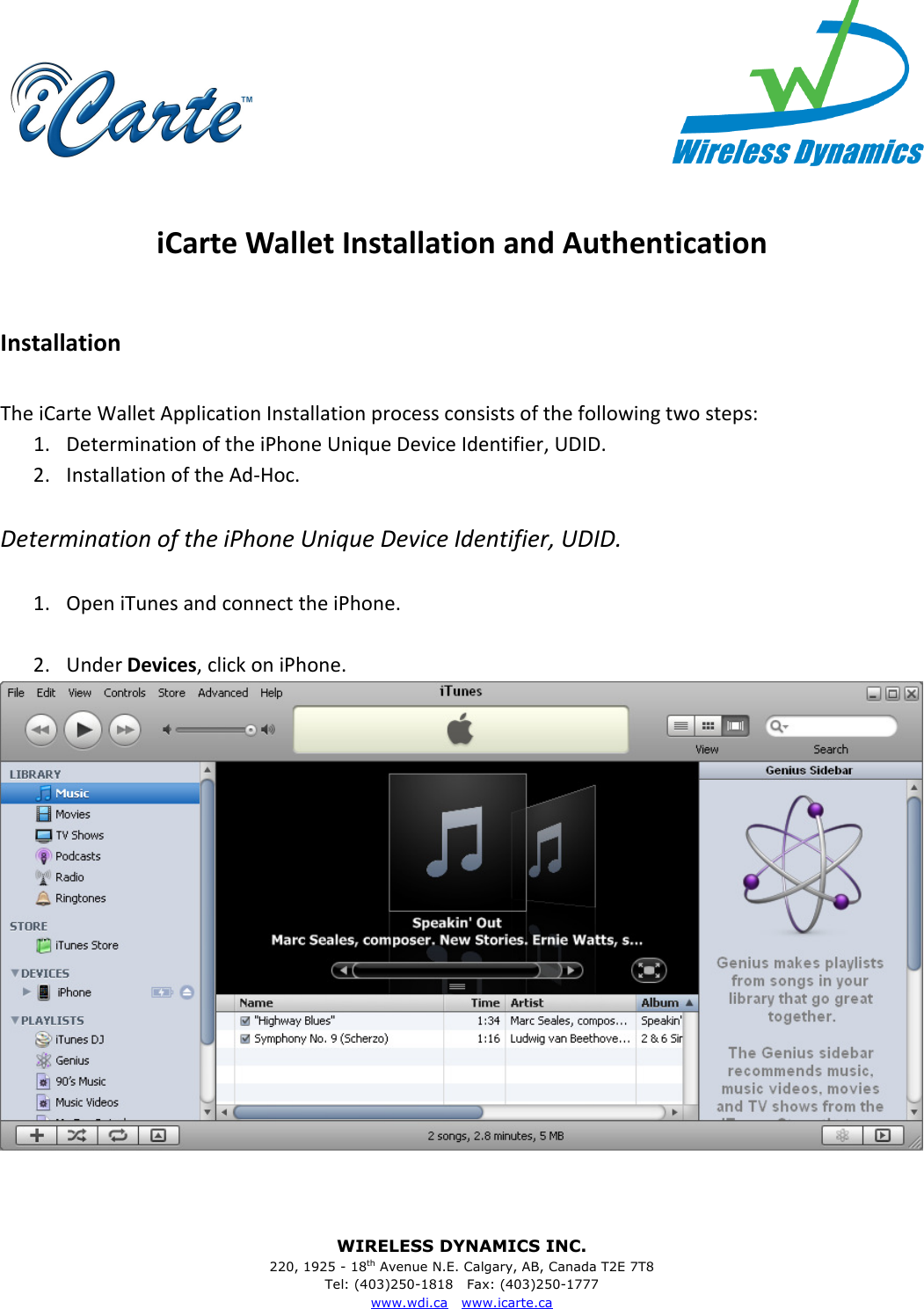Switch to Cover Flow view

click(x=736, y=725)
